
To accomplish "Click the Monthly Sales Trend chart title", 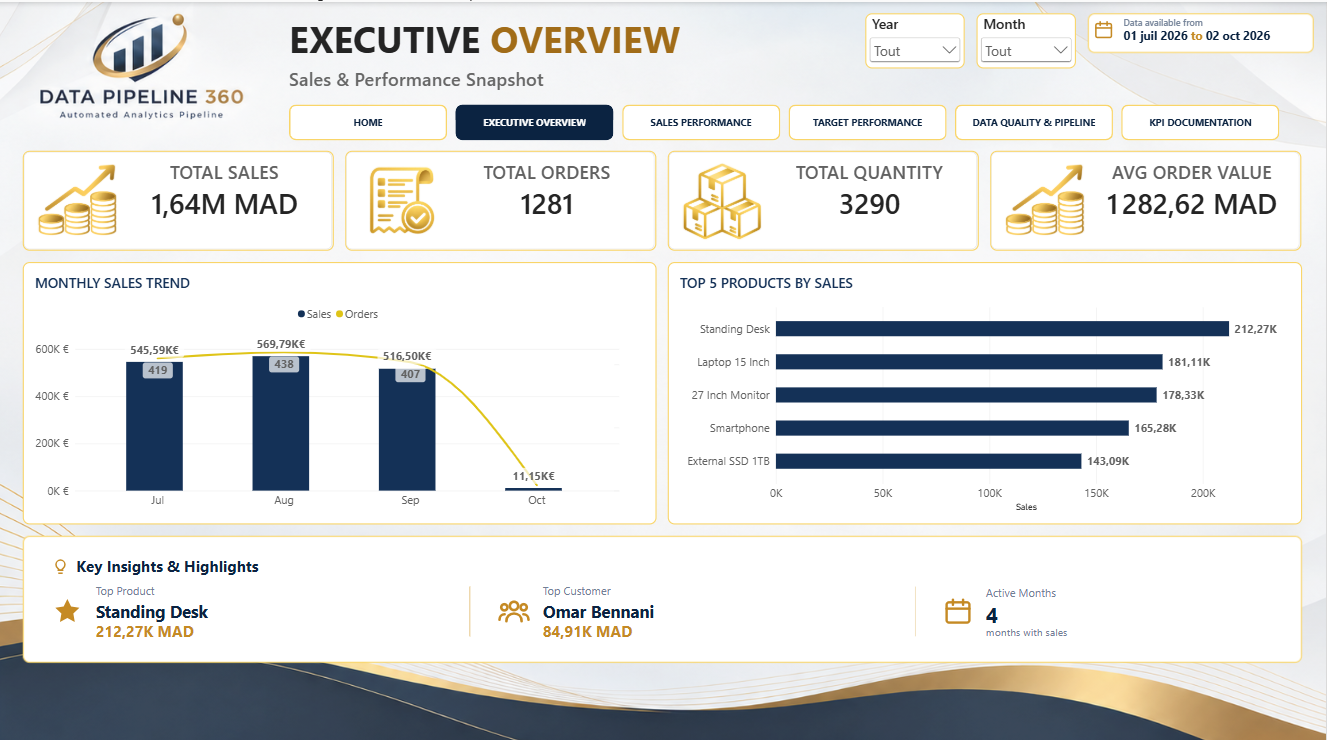I will coord(112,283).
